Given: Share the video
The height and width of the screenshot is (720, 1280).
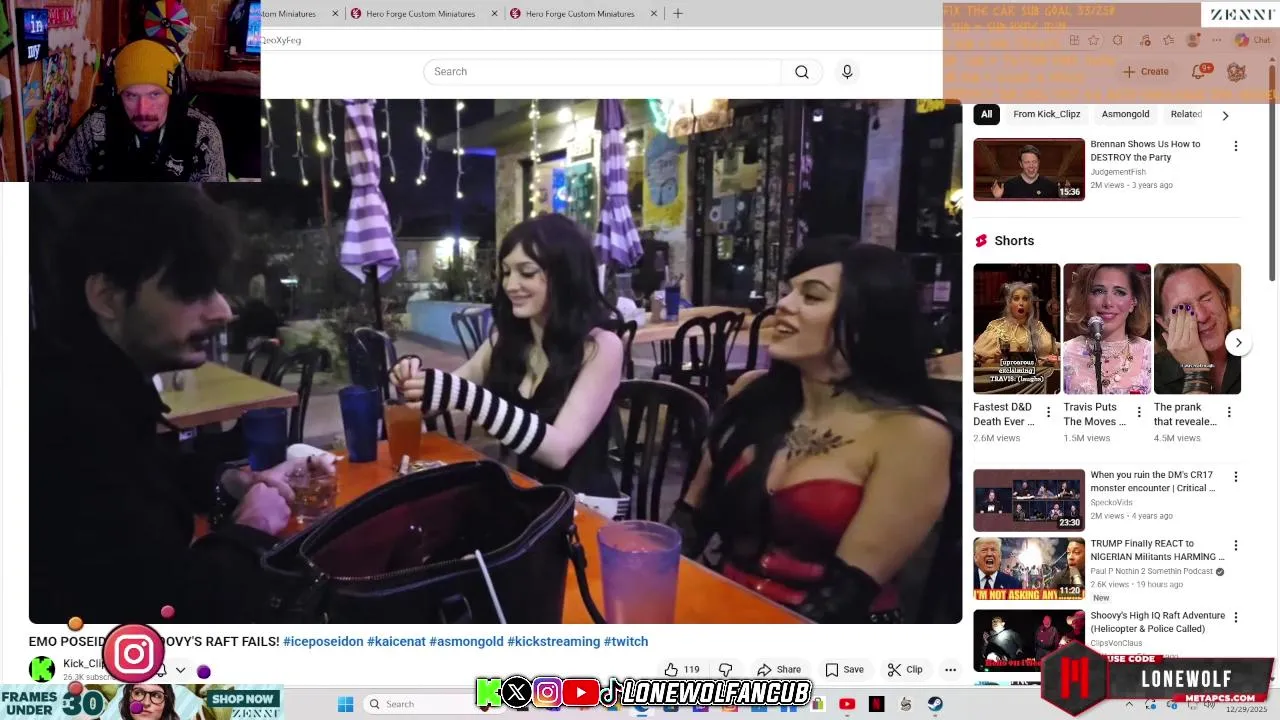Looking at the screenshot, I should 779,670.
